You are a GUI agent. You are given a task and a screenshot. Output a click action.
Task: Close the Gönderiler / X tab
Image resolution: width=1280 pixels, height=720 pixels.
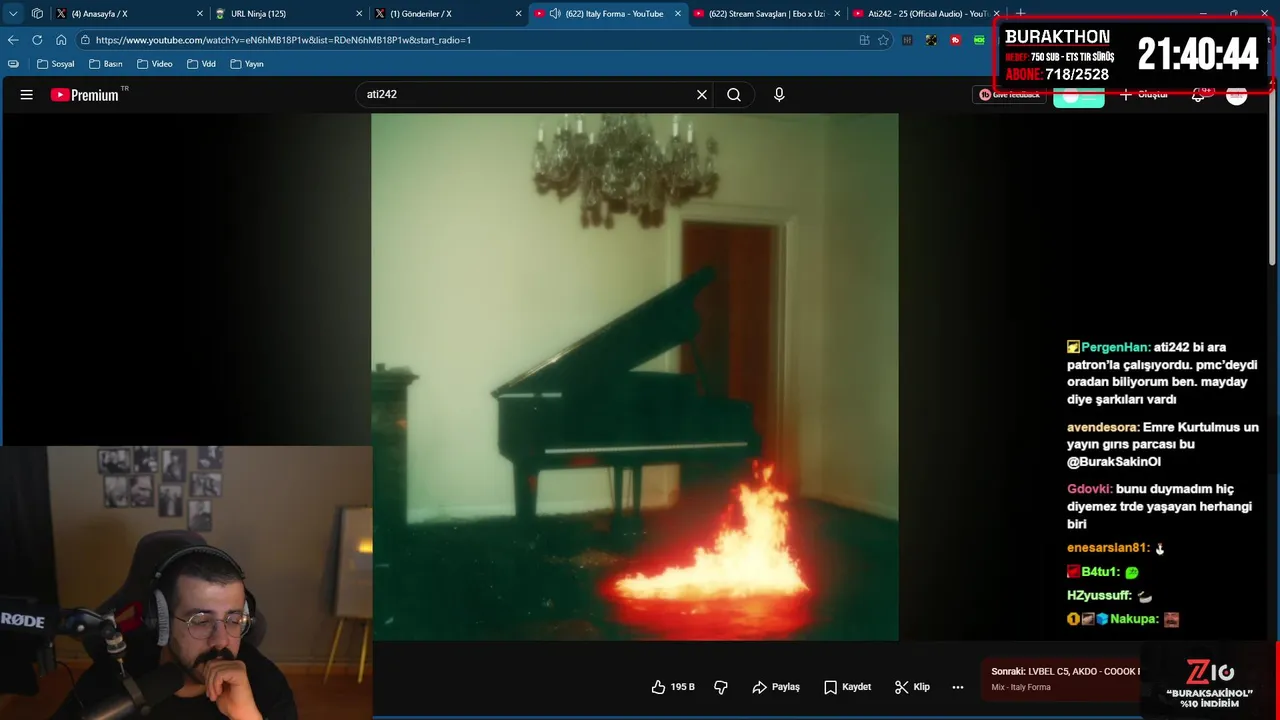point(518,14)
